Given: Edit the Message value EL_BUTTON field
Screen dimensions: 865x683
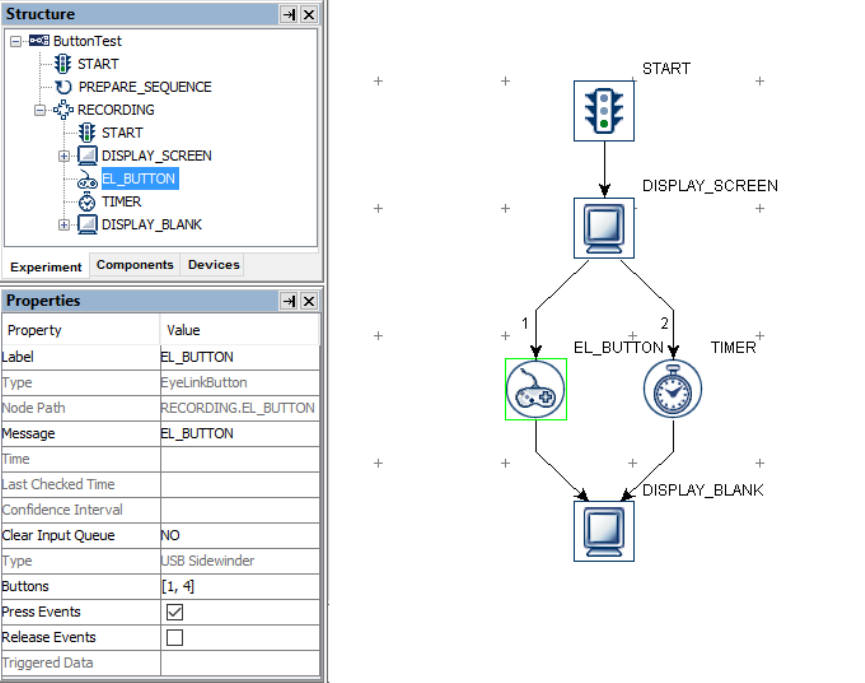Looking at the screenshot, I should [x=240, y=434].
